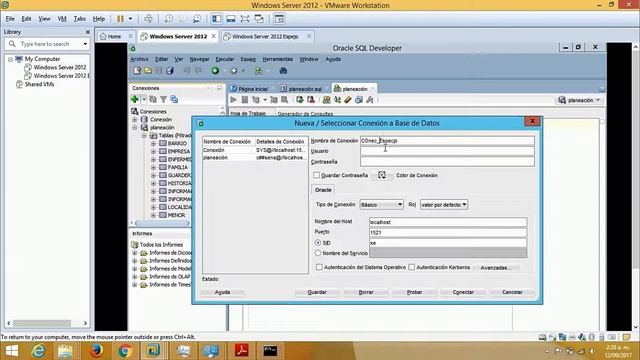Open command prompt from taskbar
640x360 pixels.
coord(270,351)
